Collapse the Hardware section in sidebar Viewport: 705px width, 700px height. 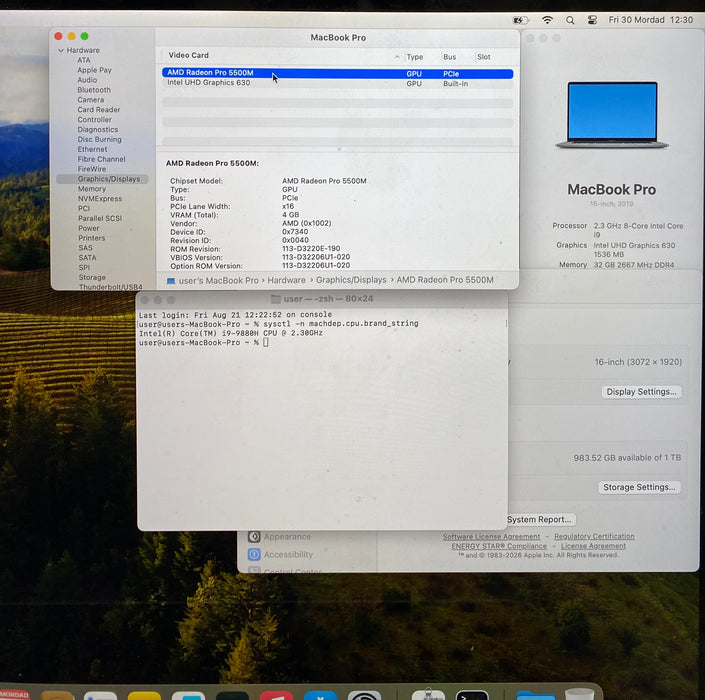point(61,50)
